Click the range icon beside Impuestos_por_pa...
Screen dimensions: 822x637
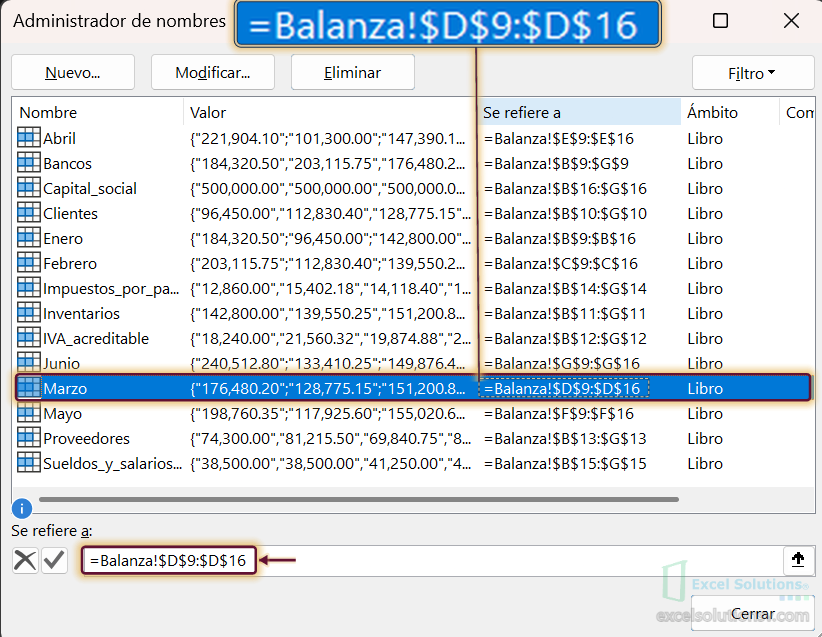coord(28,288)
